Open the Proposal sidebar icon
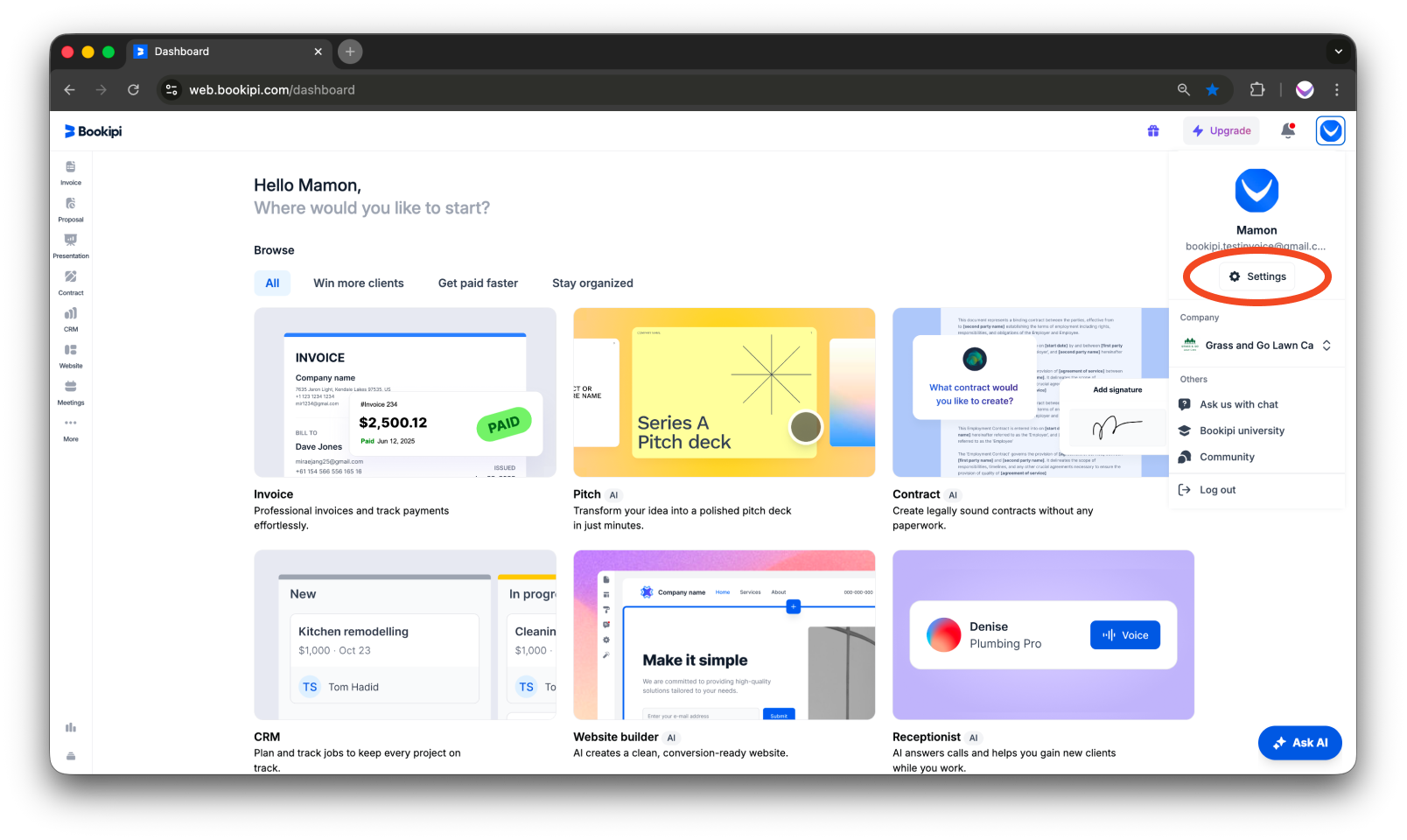Image resolution: width=1407 pixels, height=840 pixels. click(71, 209)
